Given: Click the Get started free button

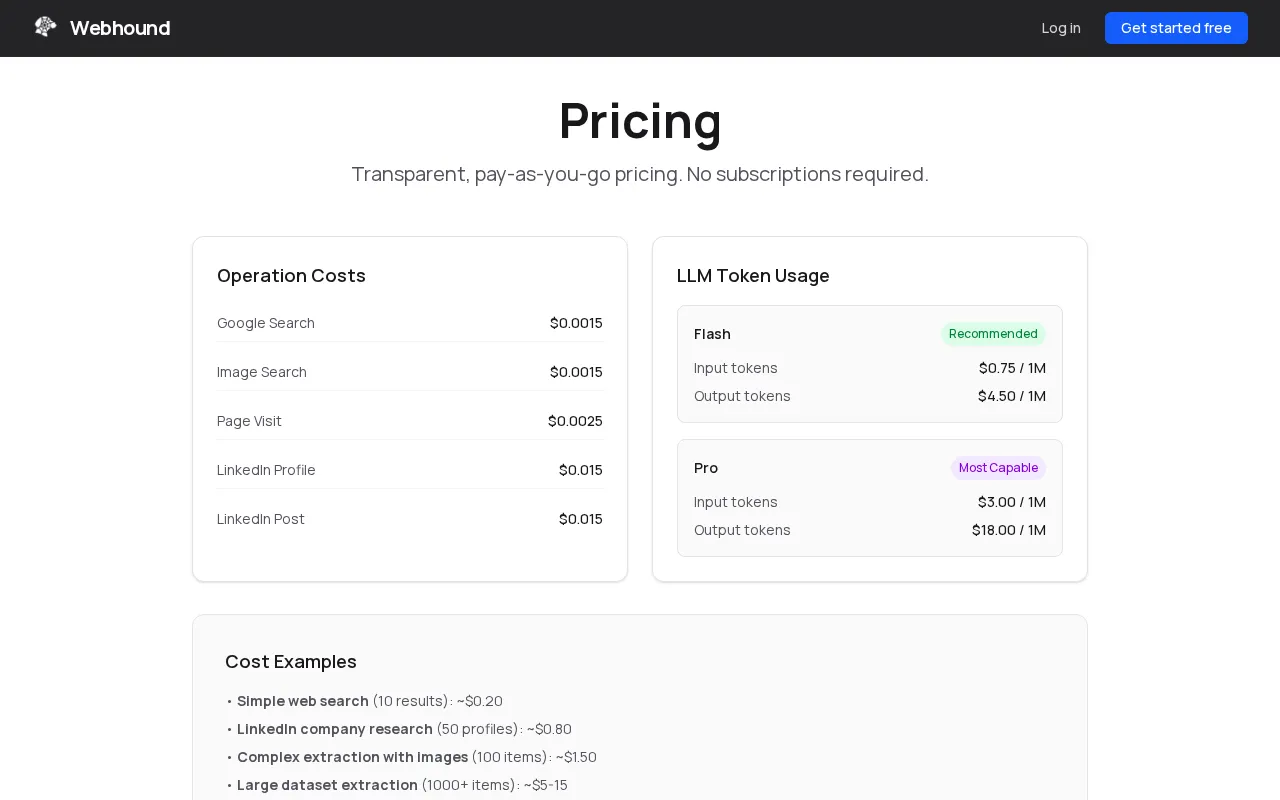Looking at the screenshot, I should [x=1176, y=28].
